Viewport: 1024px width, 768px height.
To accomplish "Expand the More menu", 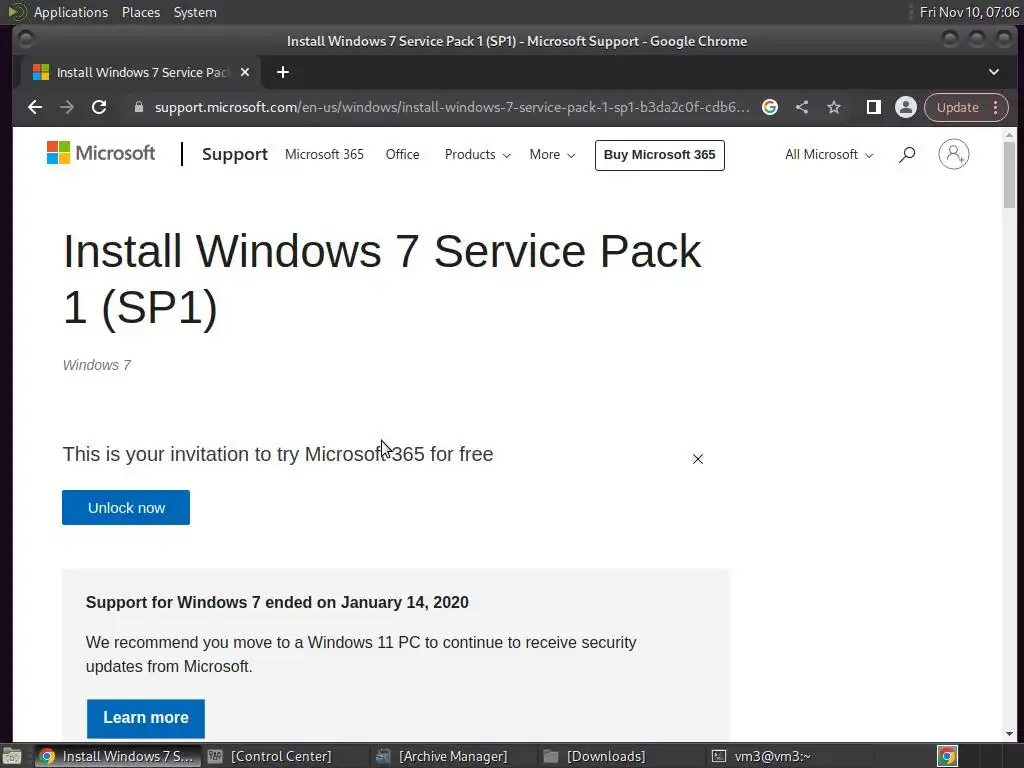I will (552, 155).
